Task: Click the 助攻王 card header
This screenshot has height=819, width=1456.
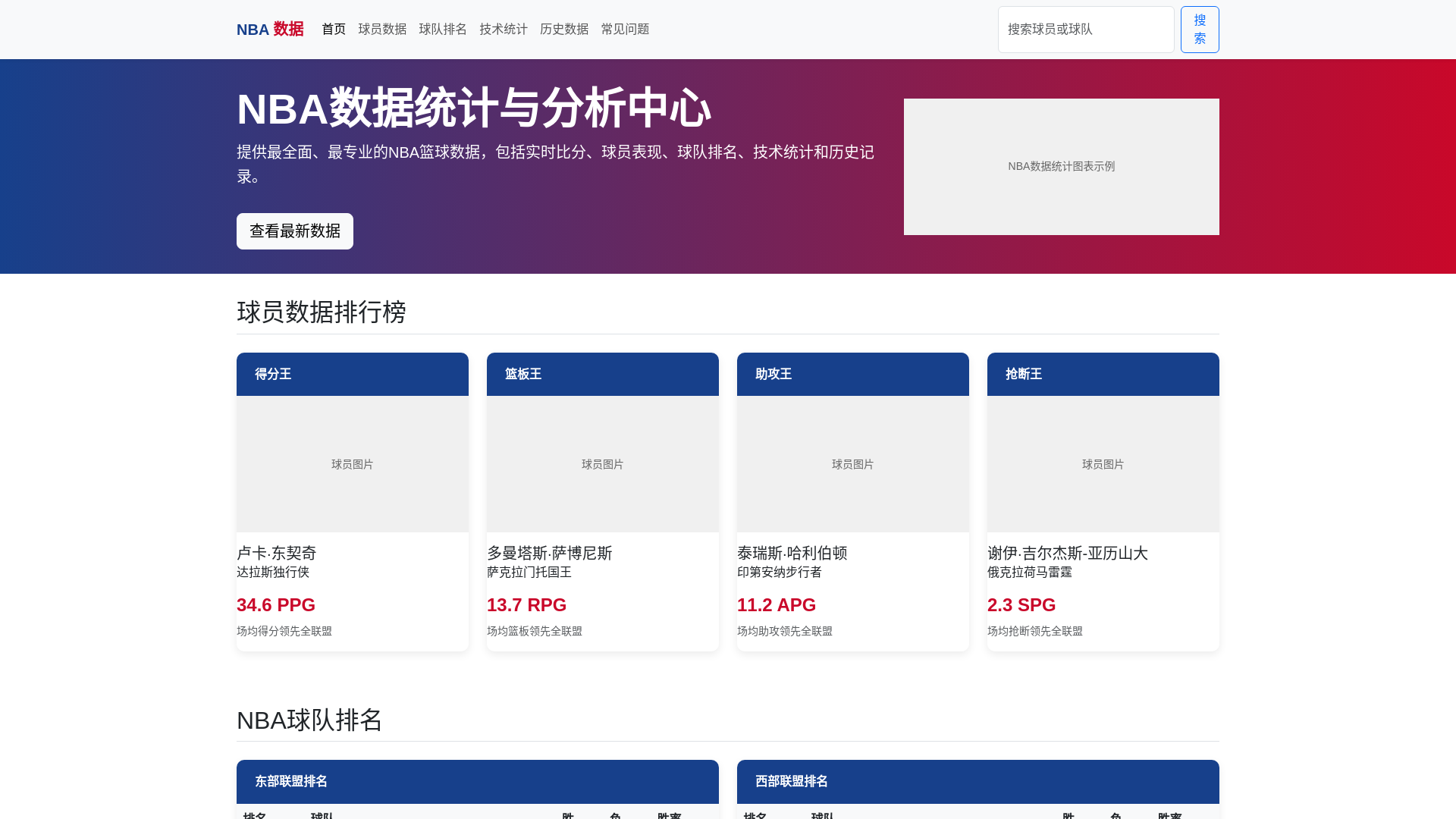Action: [853, 374]
